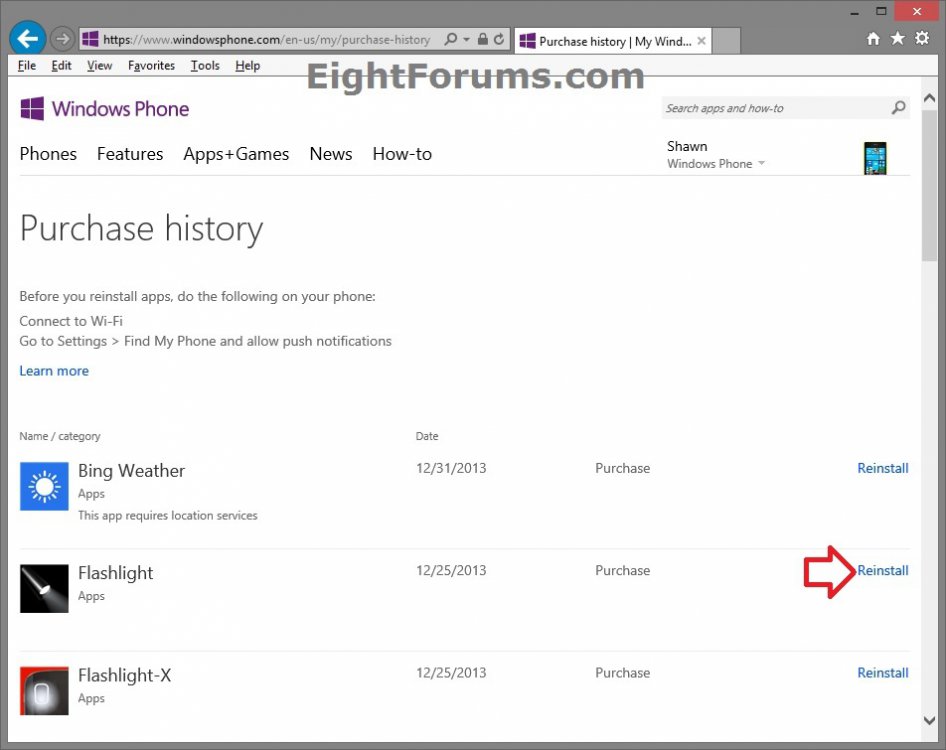Click the 'Purchase history' page heading
946x750 pixels.
tap(142, 229)
